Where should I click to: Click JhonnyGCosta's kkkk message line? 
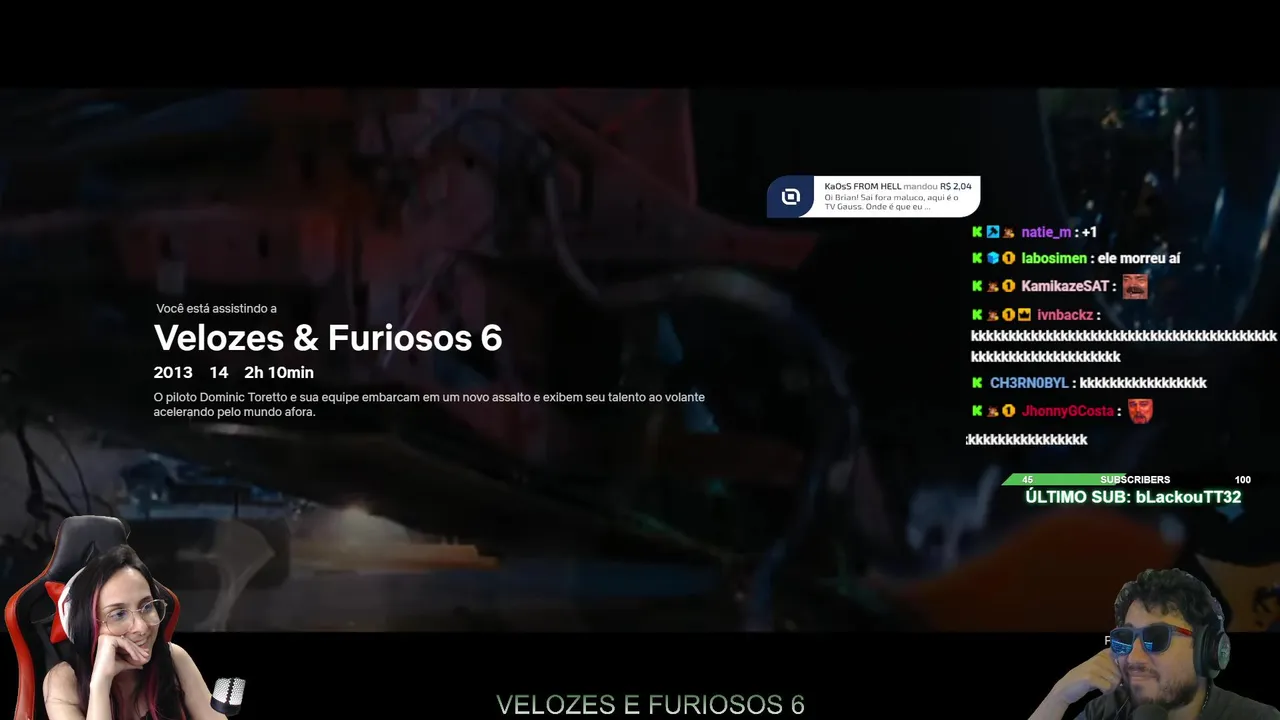(x=1027, y=439)
